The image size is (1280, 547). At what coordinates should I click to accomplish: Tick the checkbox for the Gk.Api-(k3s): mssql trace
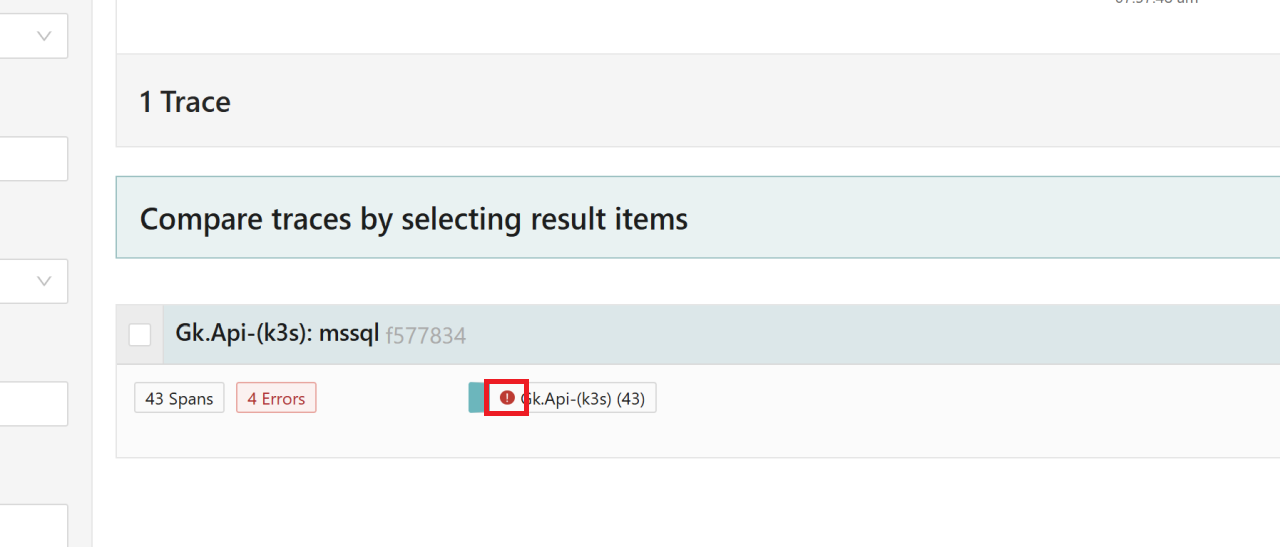pos(140,335)
